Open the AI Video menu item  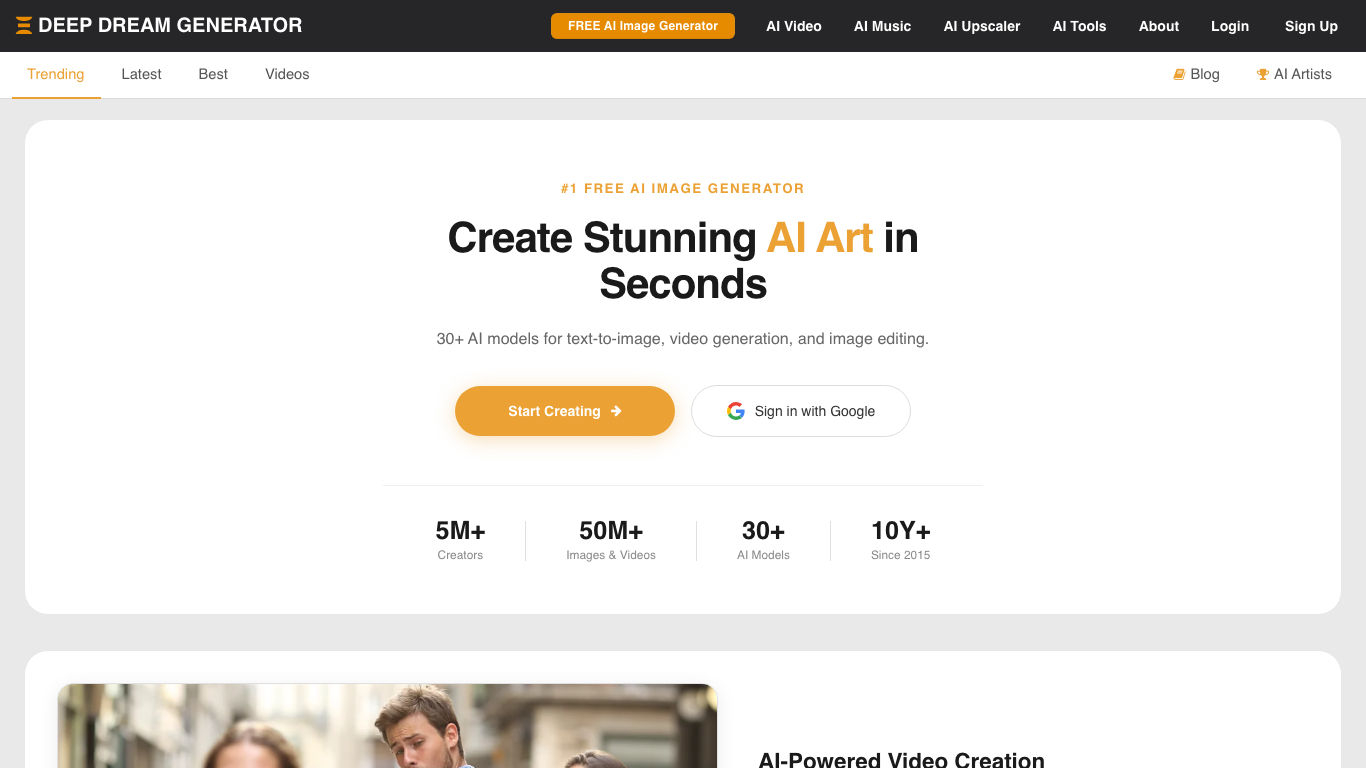pos(794,26)
